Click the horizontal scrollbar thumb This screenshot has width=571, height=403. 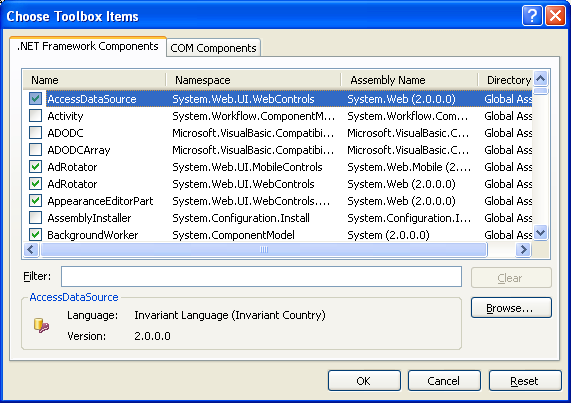264,250
